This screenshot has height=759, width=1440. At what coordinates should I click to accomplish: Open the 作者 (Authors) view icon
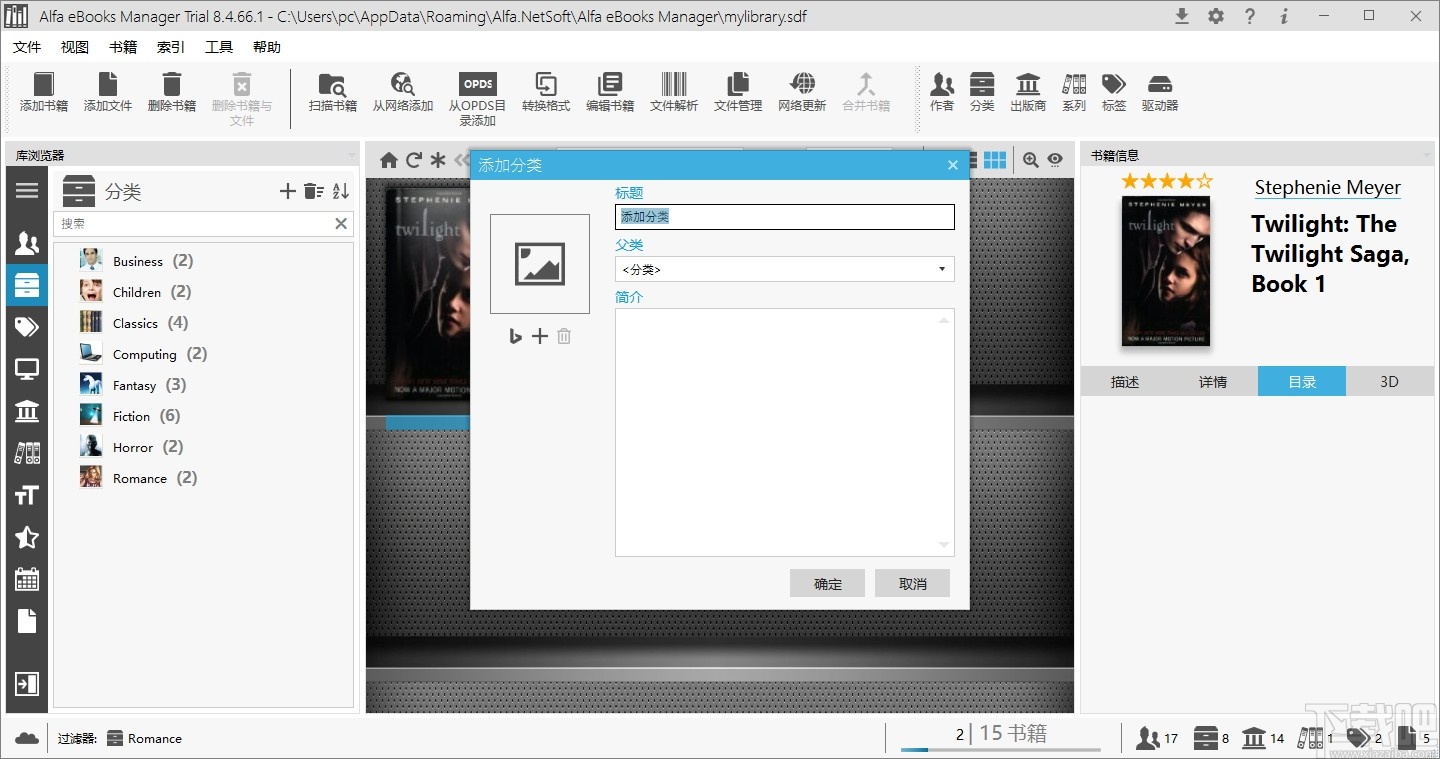click(941, 95)
